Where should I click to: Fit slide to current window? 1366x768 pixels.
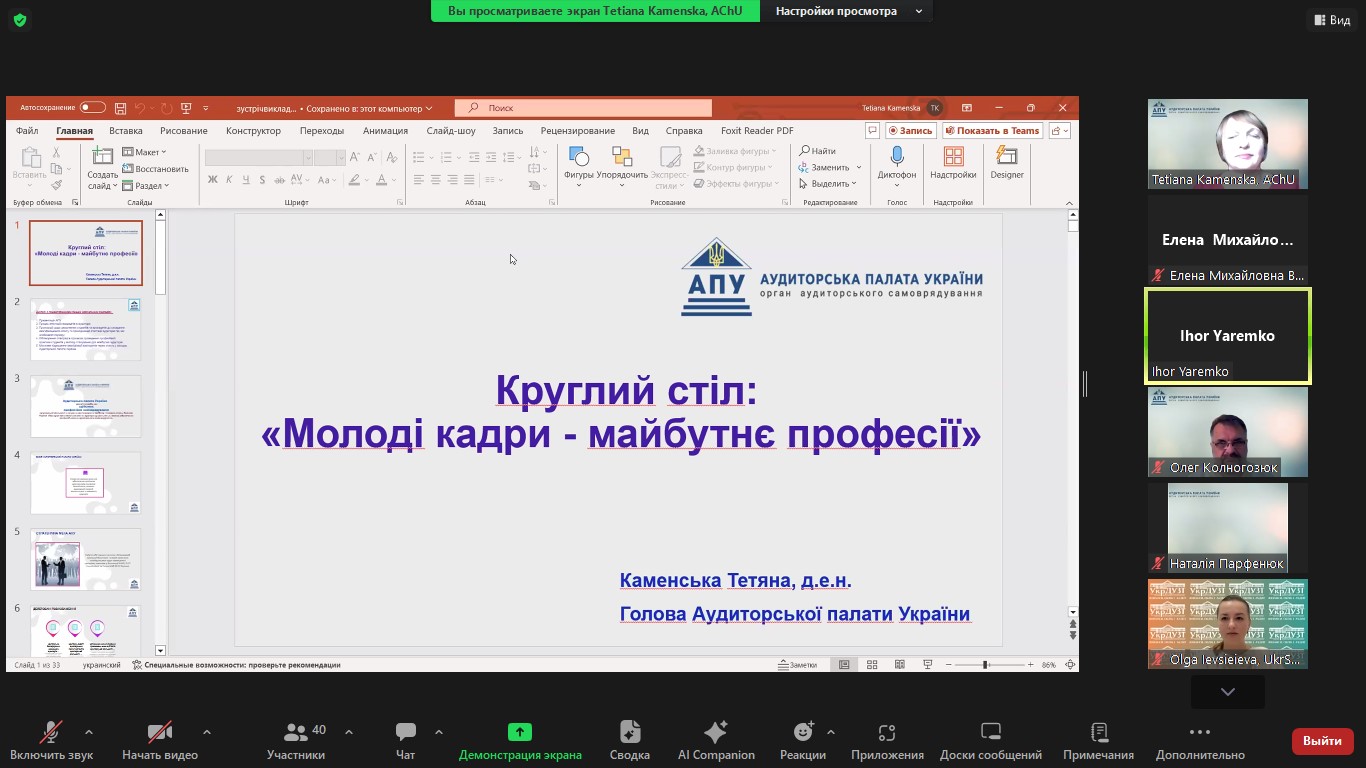(x=1071, y=665)
